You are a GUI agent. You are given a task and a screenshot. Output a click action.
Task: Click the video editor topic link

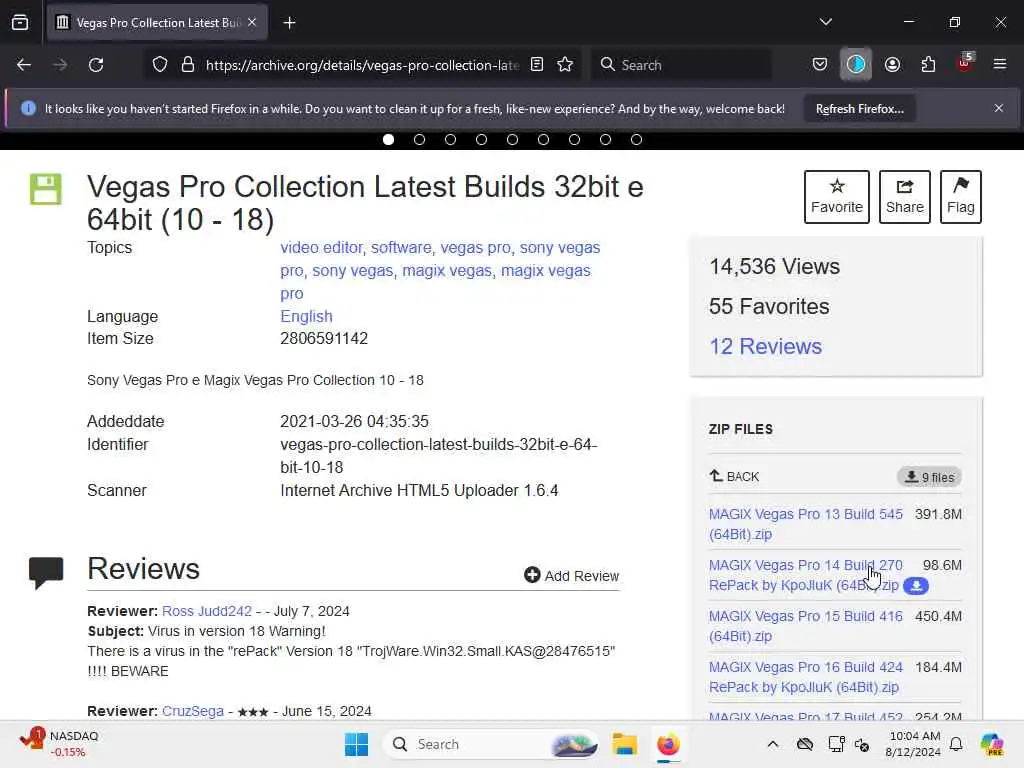click(321, 248)
